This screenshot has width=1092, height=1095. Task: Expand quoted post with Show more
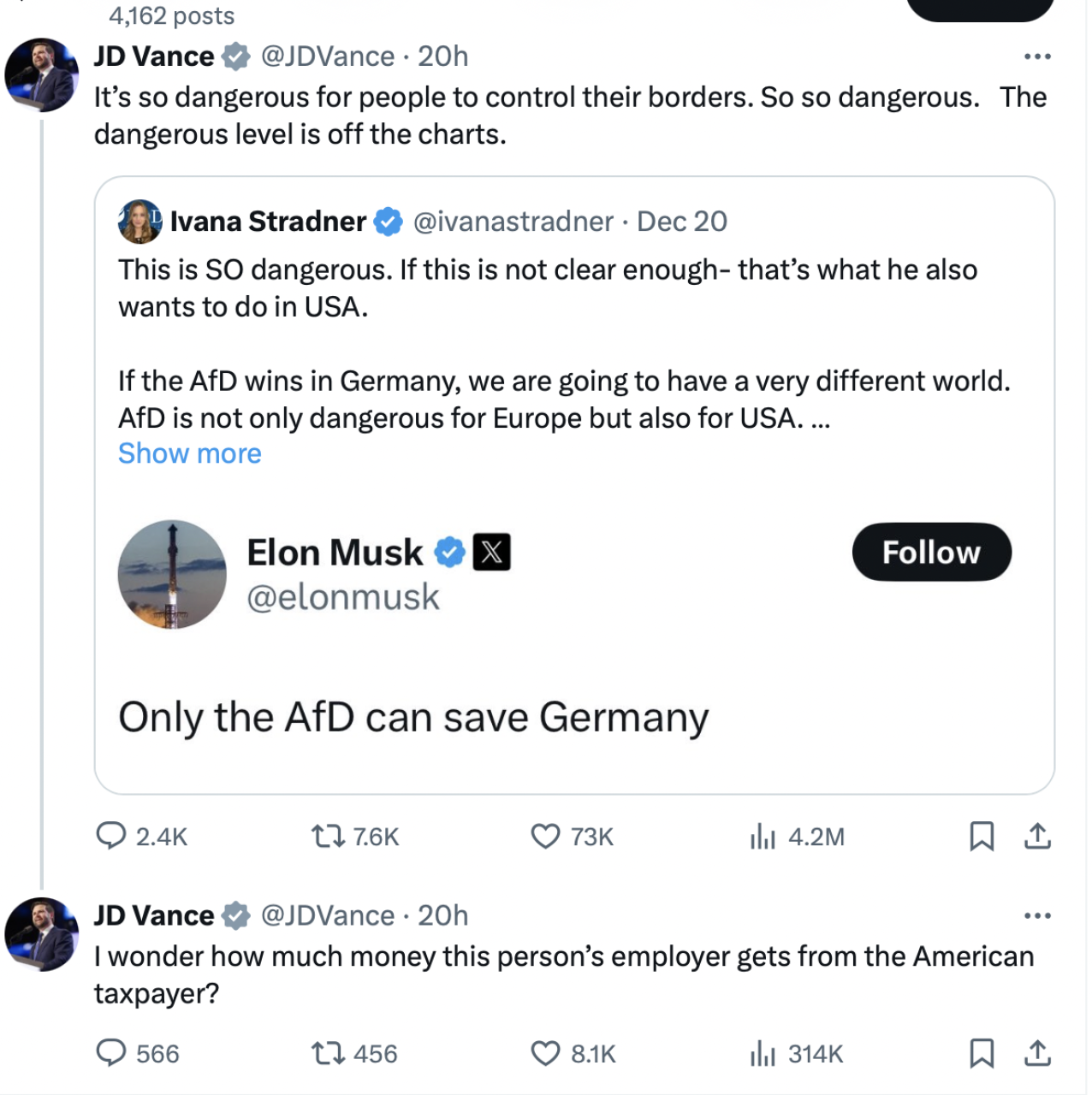pos(190,453)
